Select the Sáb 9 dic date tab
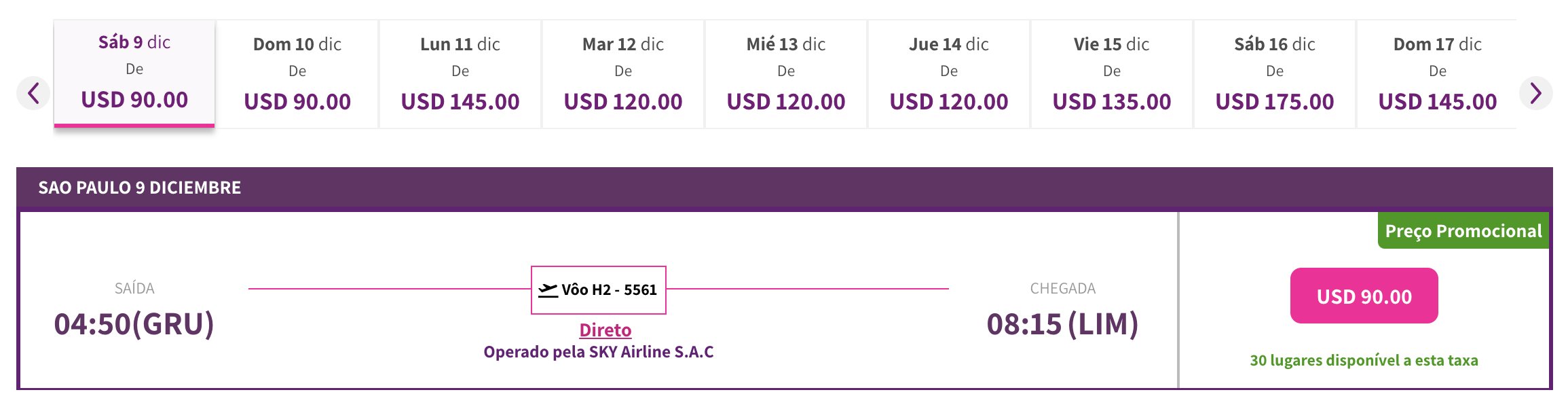The width and height of the screenshot is (1568, 405). pos(134,73)
